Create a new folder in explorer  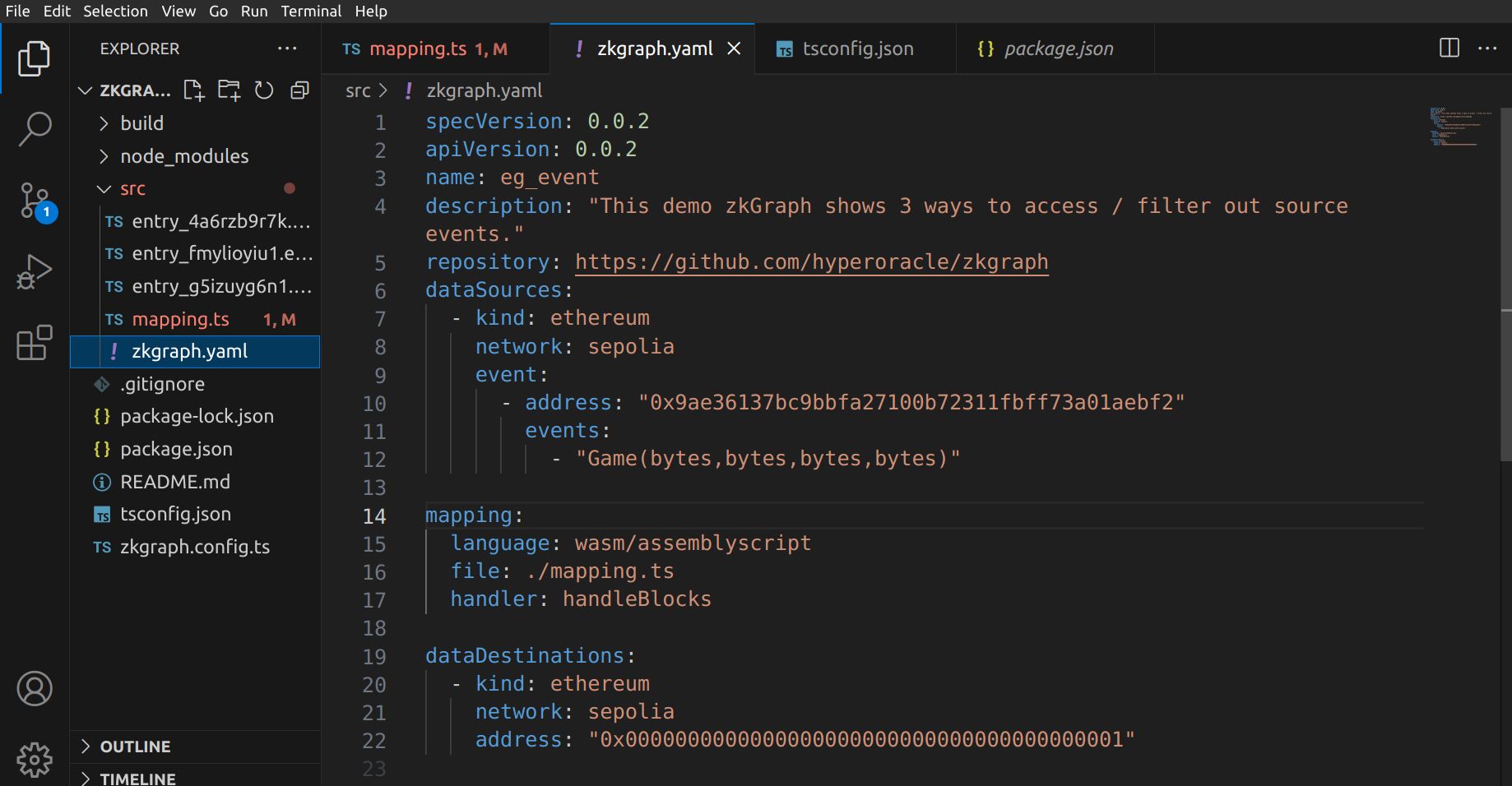pos(229,90)
